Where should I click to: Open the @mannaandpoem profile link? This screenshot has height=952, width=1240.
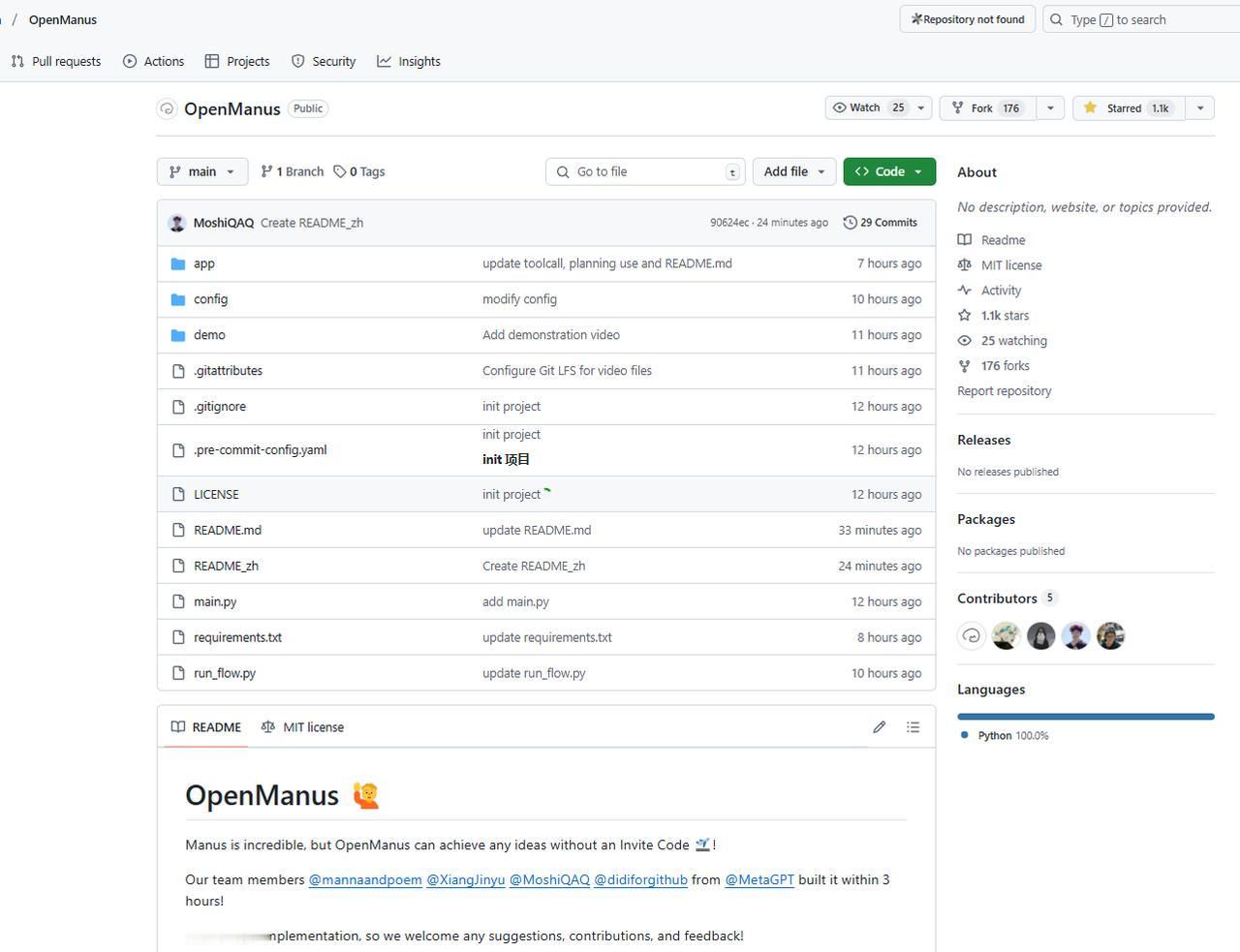coord(365,880)
